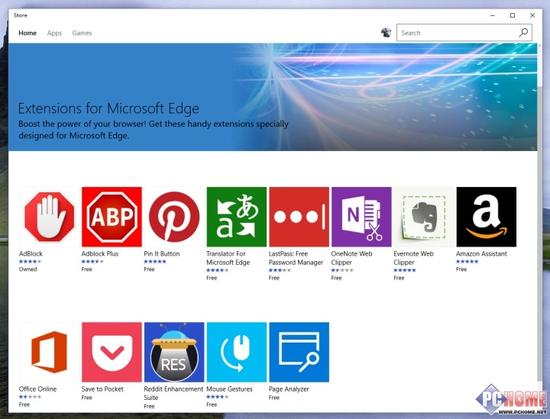
Task: Open the Amazon Assistant icon
Action: (487, 217)
